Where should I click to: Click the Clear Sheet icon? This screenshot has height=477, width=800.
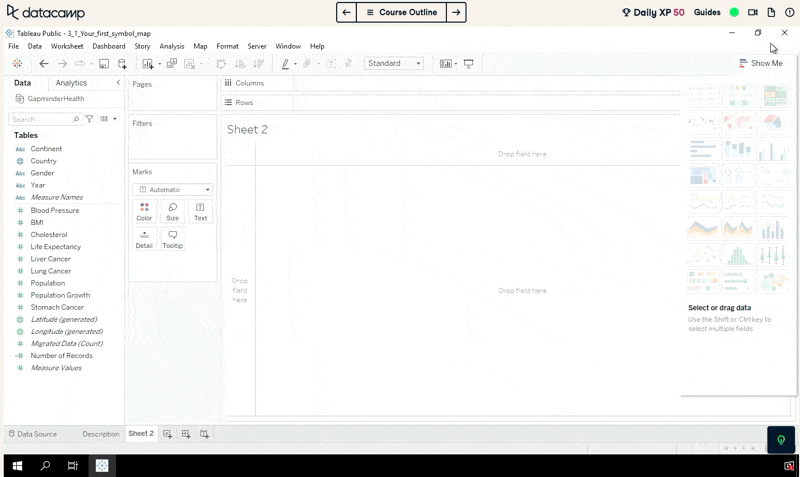pyautogui.click(x=189, y=64)
